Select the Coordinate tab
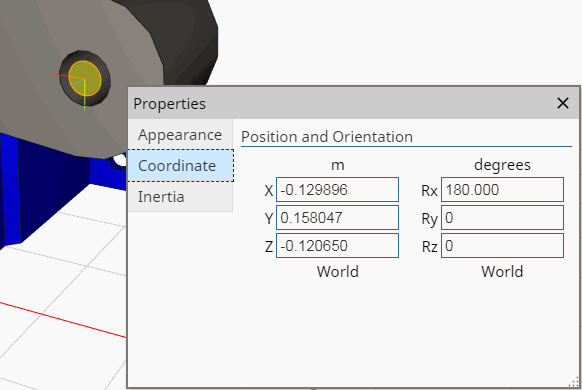Screen dimensions: 582x390 [181, 165]
